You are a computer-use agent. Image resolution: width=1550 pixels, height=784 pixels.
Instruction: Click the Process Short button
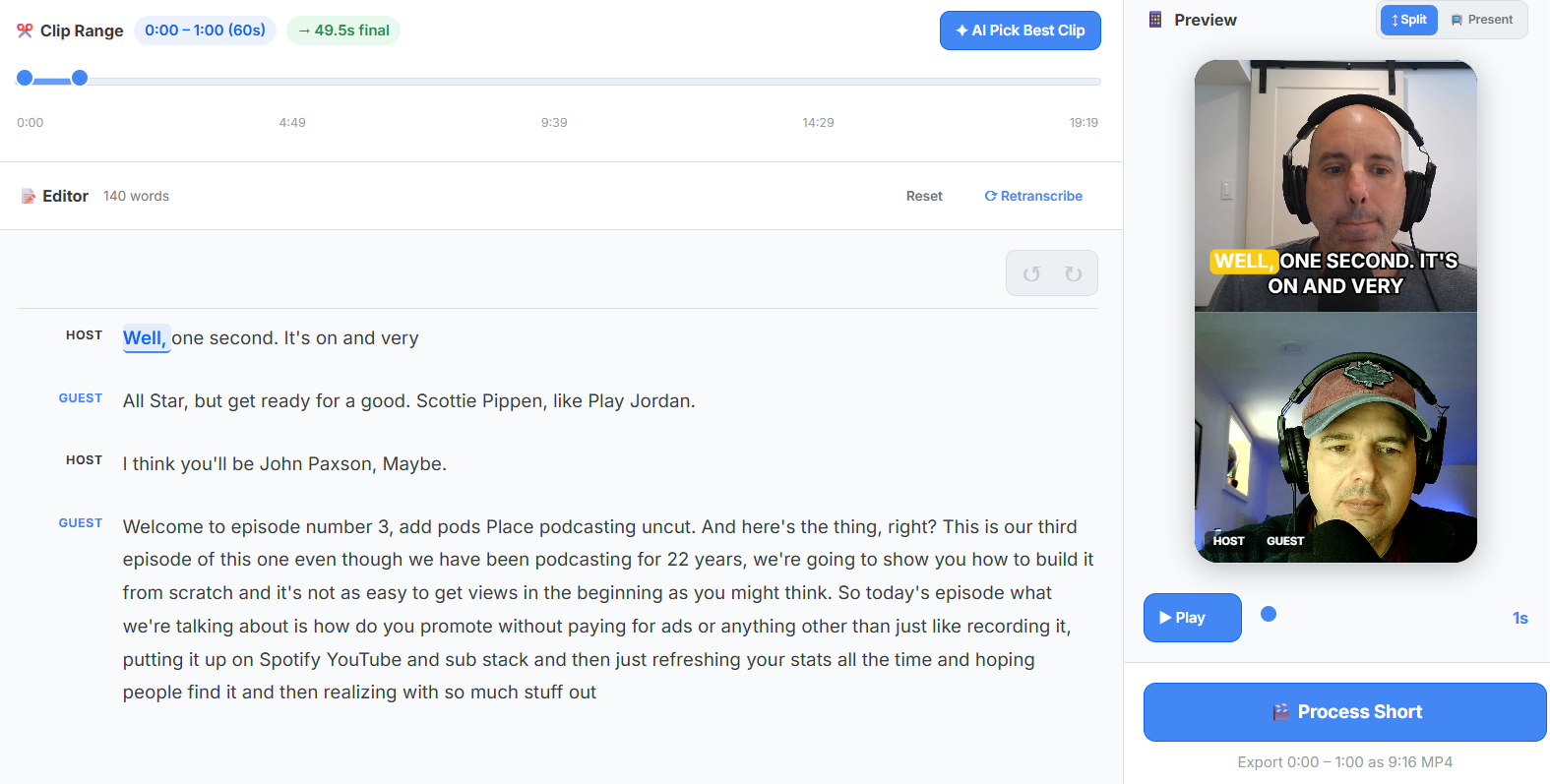(1345, 711)
